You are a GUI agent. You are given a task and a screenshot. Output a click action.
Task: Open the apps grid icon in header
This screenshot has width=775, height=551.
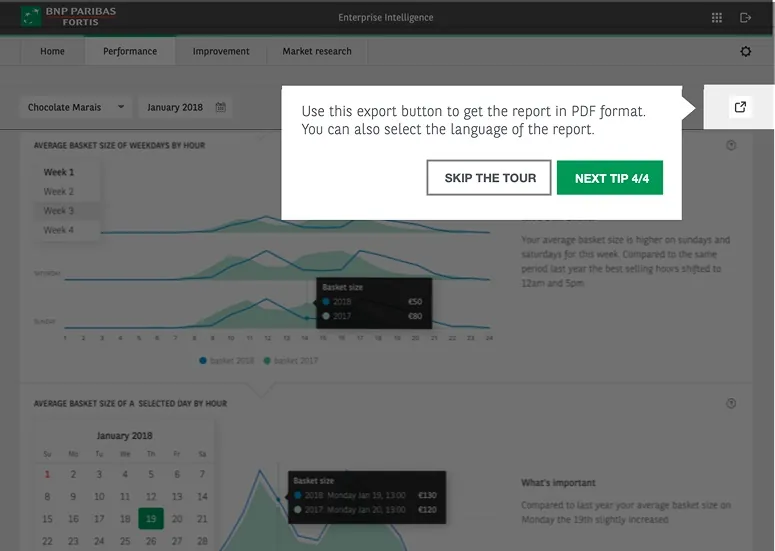[x=717, y=18]
